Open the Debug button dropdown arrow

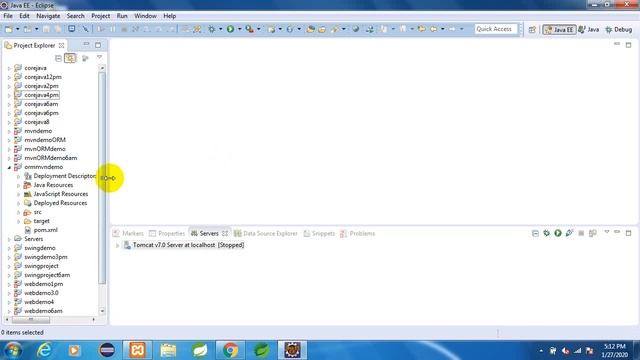tap(220, 29)
